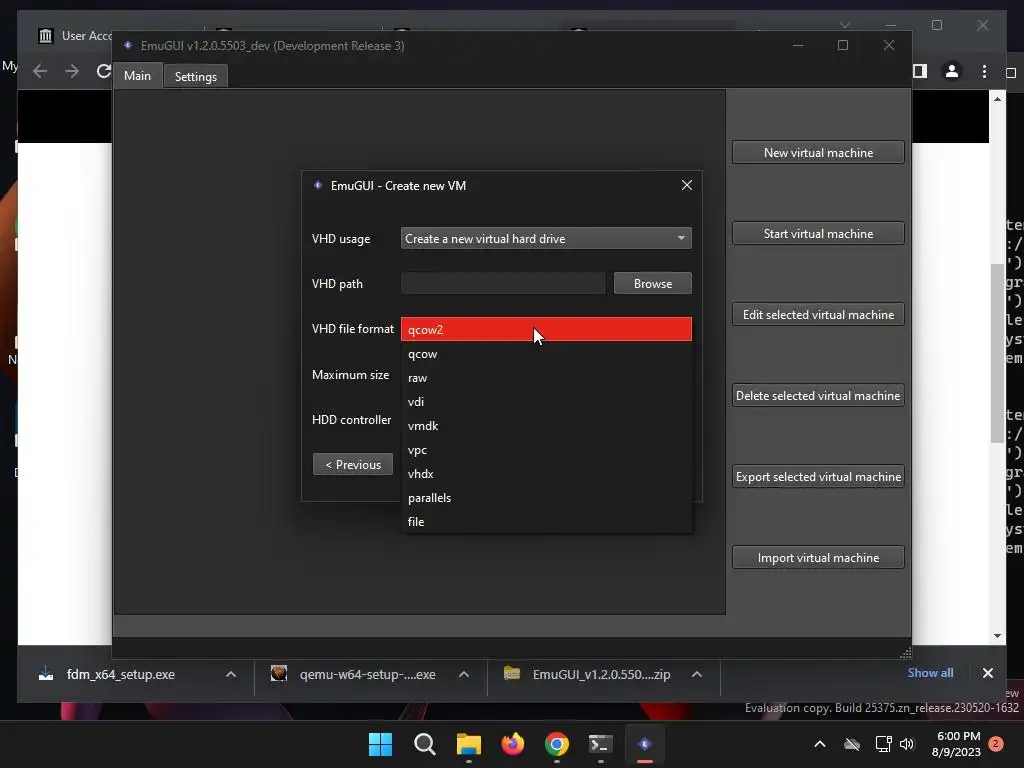Open the volume tray icon
This screenshot has height=768, width=1024.
[x=906, y=744]
